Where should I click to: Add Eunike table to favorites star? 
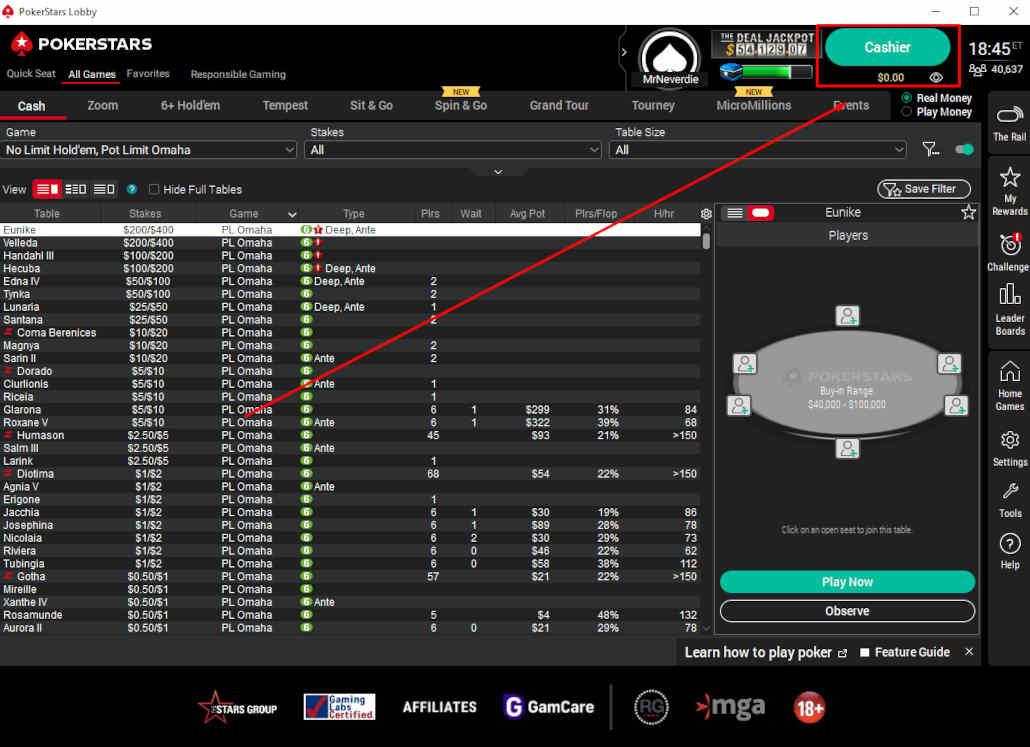pos(968,212)
